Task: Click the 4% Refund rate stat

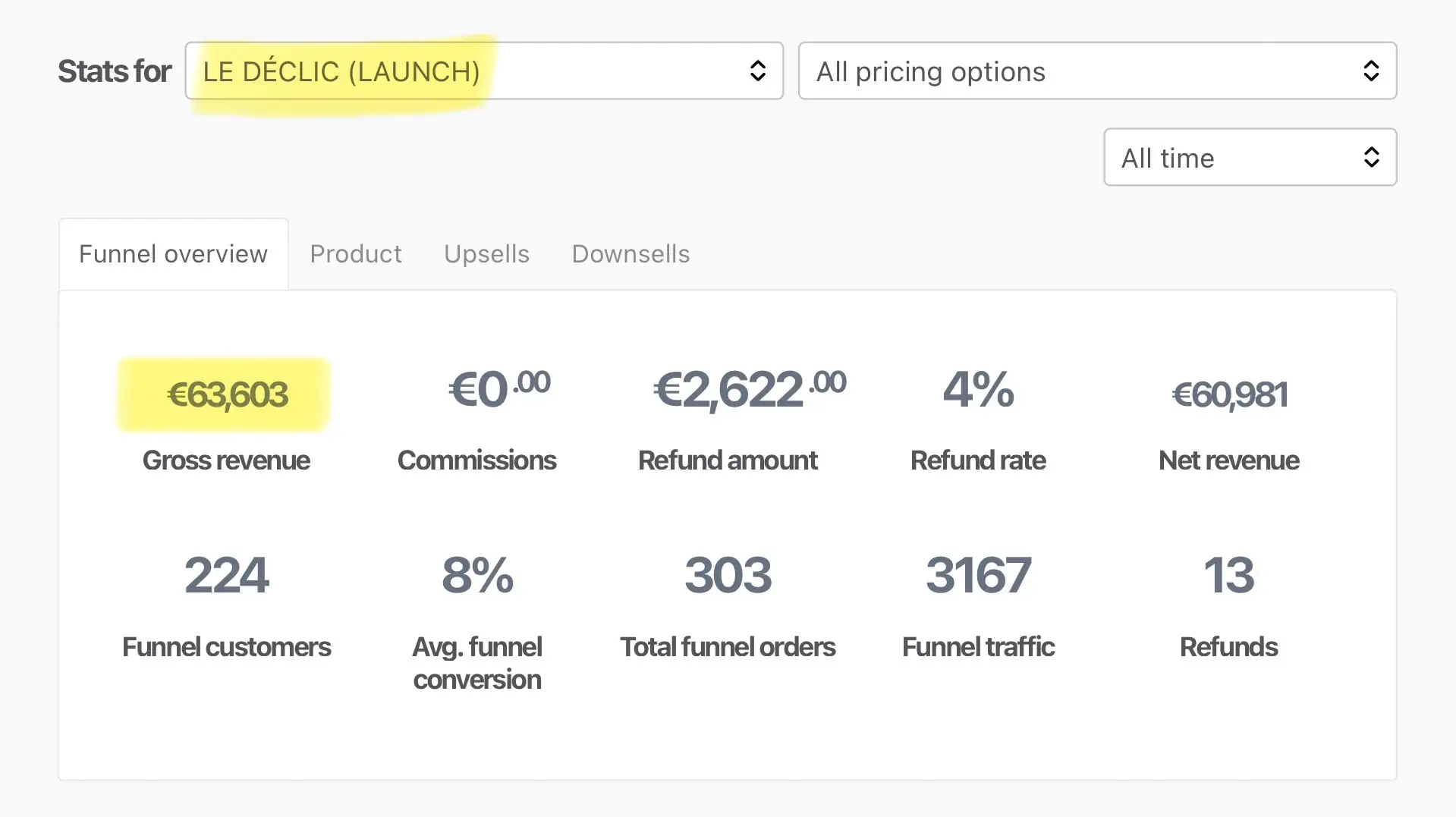Action: point(978,389)
